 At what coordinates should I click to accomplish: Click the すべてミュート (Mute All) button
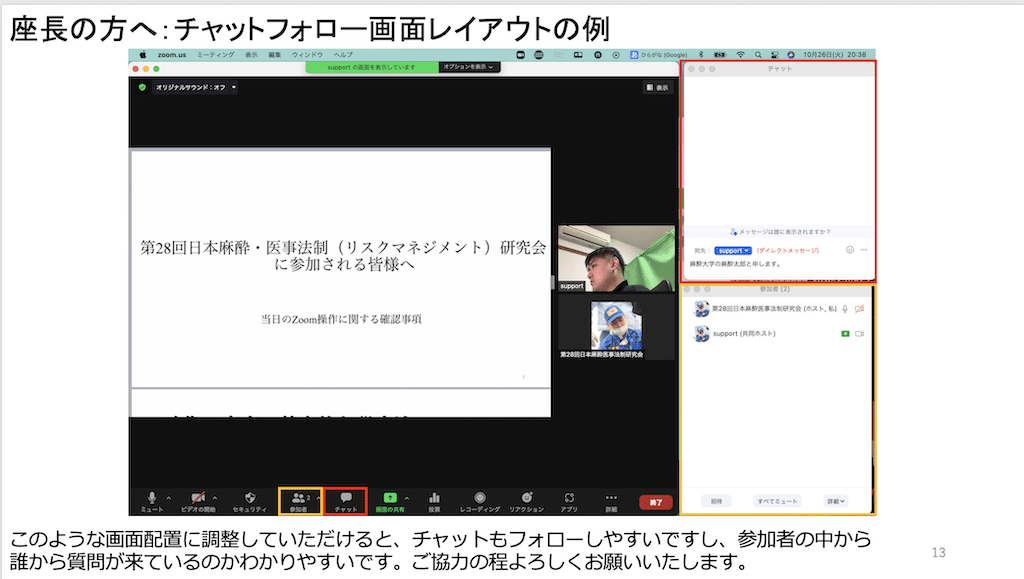click(x=779, y=500)
